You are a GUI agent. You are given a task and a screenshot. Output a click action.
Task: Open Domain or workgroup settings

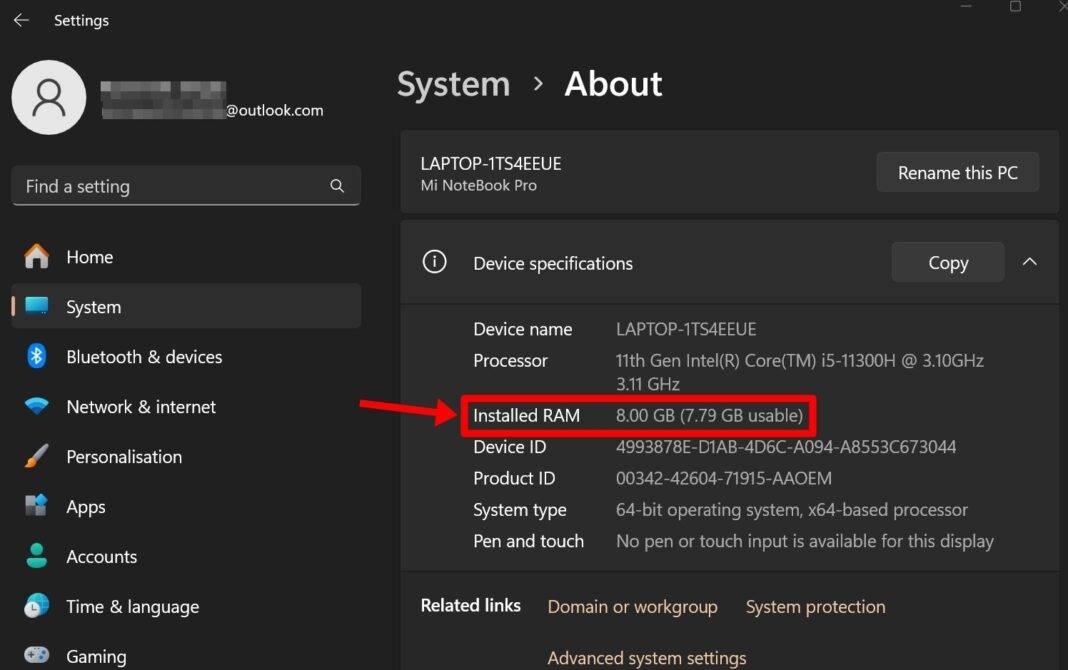point(632,607)
